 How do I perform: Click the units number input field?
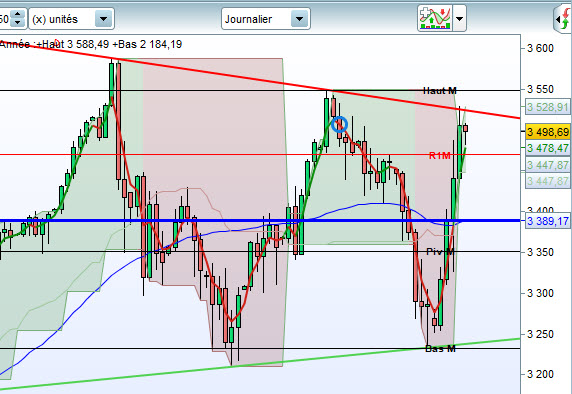tap(5, 19)
